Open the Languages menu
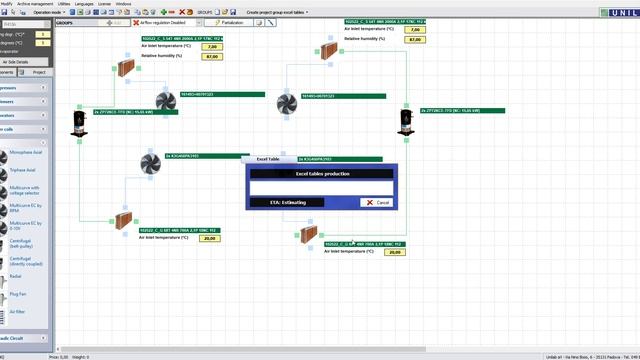Screen dimensions: 640x360 click(x=84, y=4)
